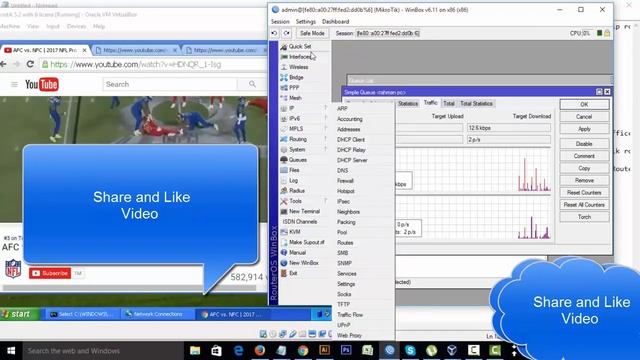
Task: Expand the Routing submenu
Action: pyautogui.click(x=304, y=139)
